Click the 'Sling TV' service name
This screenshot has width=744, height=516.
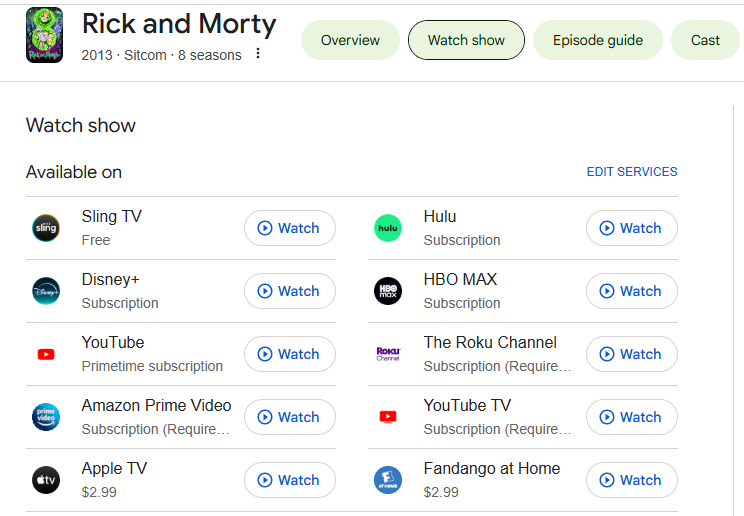(x=112, y=216)
